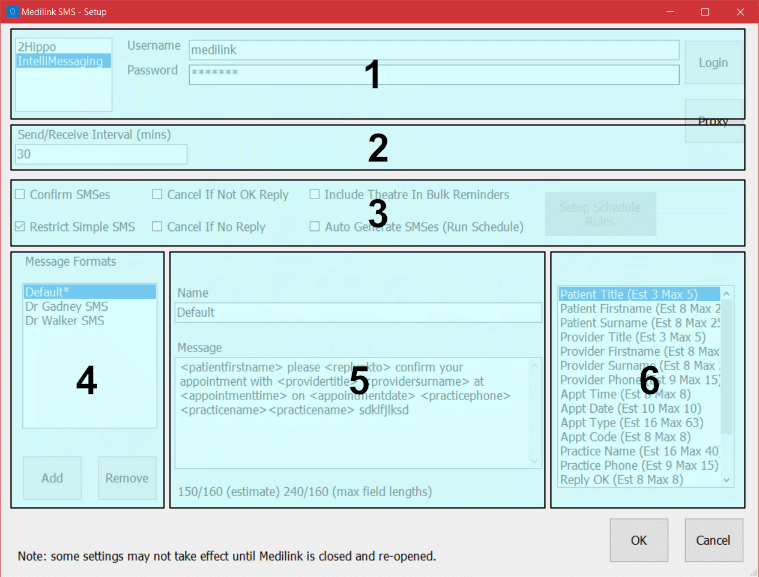This screenshot has width=759, height=577.
Task: Select Practice Name field in list
Action: pos(639,451)
